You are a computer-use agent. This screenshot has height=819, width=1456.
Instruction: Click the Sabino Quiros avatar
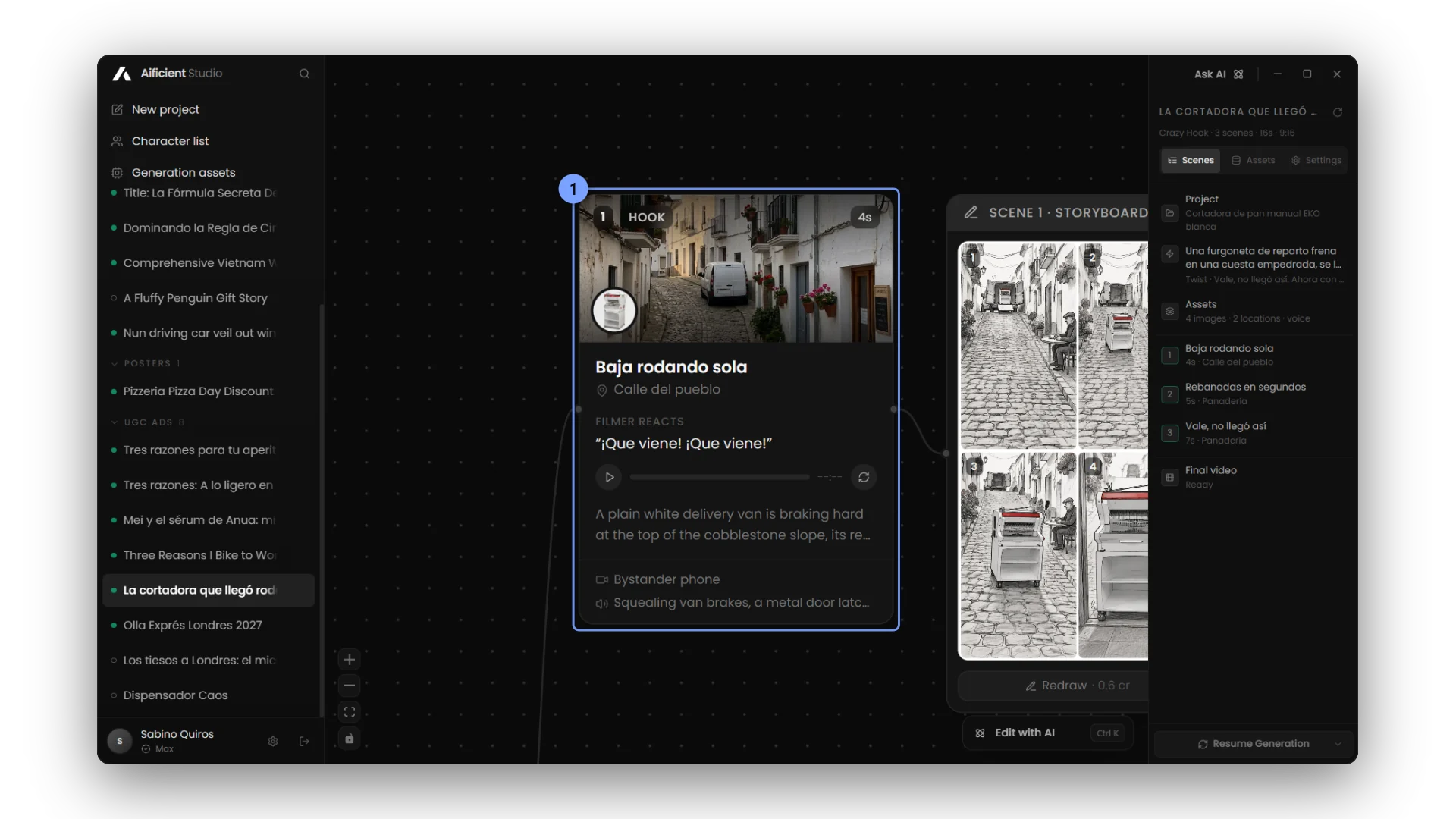pyautogui.click(x=120, y=741)
